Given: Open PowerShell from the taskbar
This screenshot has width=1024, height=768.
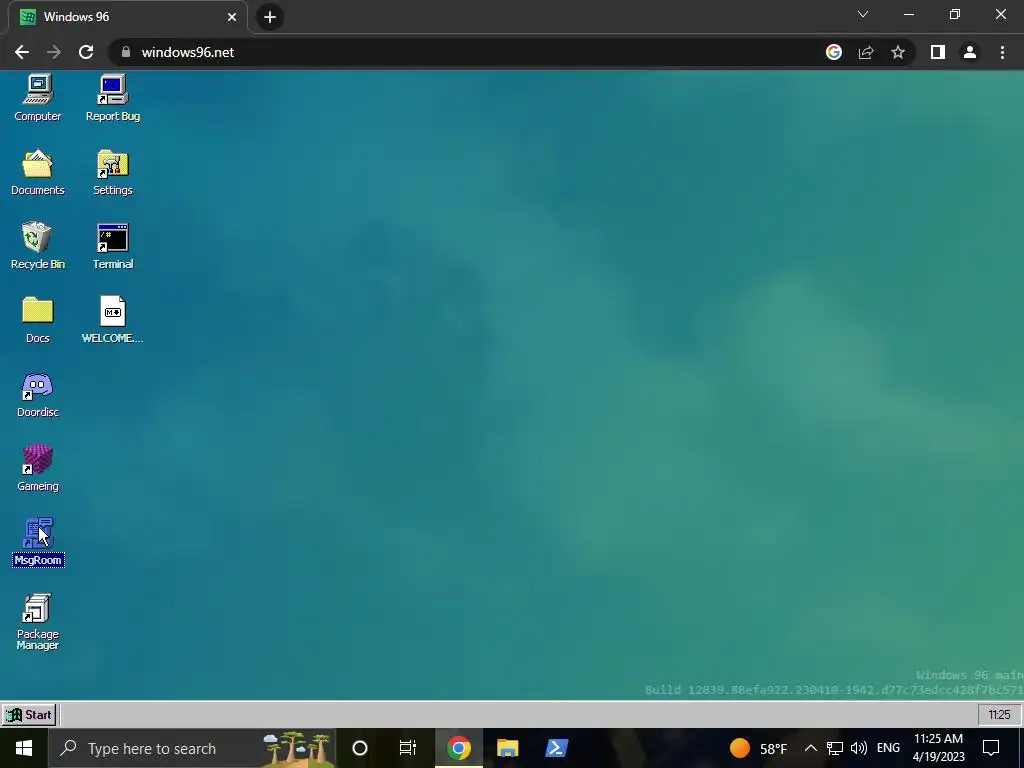Looking at the screenshot, I should pos(556,748).
